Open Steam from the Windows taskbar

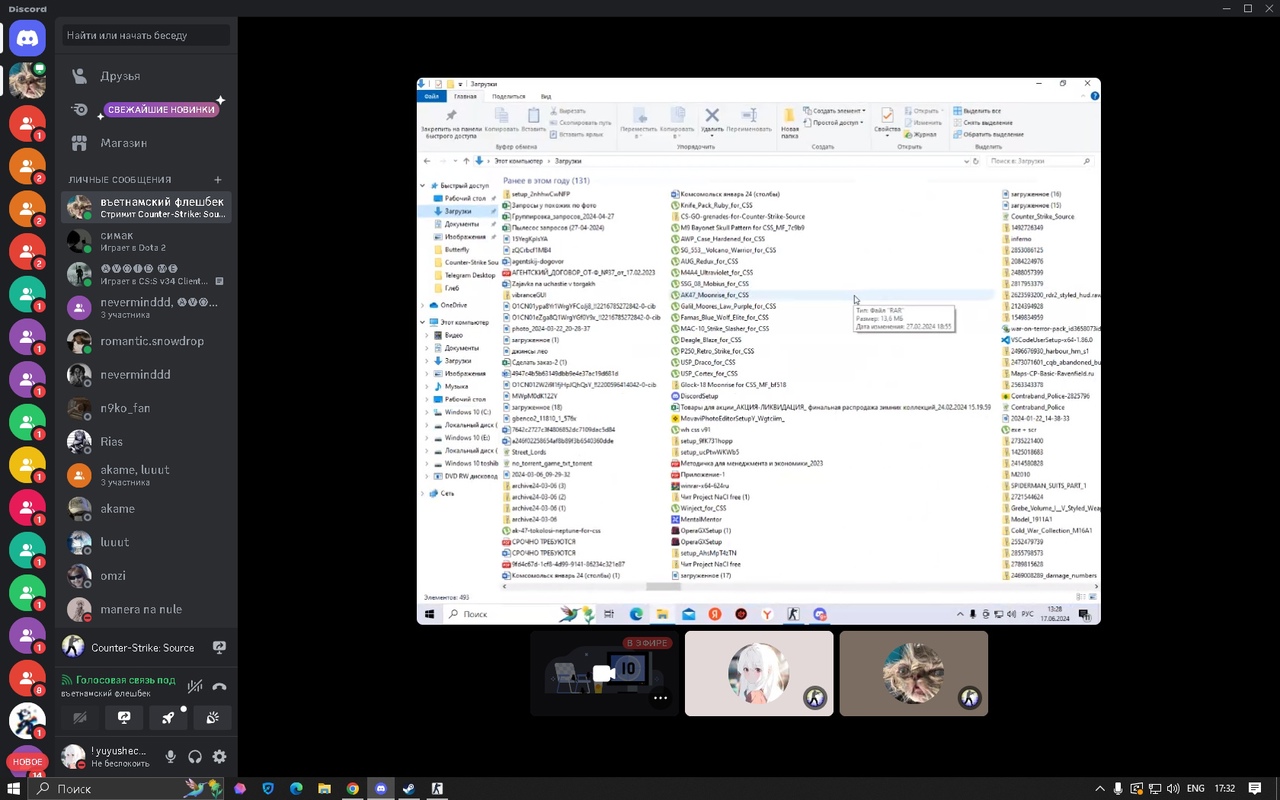pyautogui.click(x=409, y=789)
